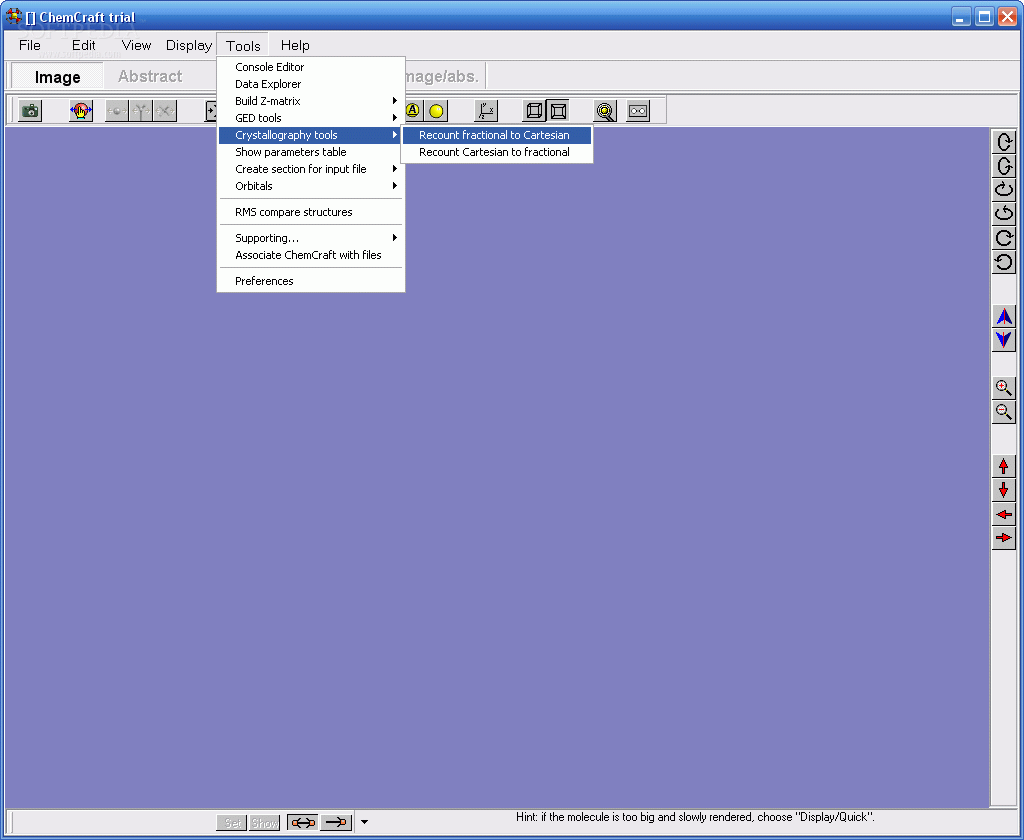
Task: Choose Data Explorer from Tools menu
Action: pos(311,84)
